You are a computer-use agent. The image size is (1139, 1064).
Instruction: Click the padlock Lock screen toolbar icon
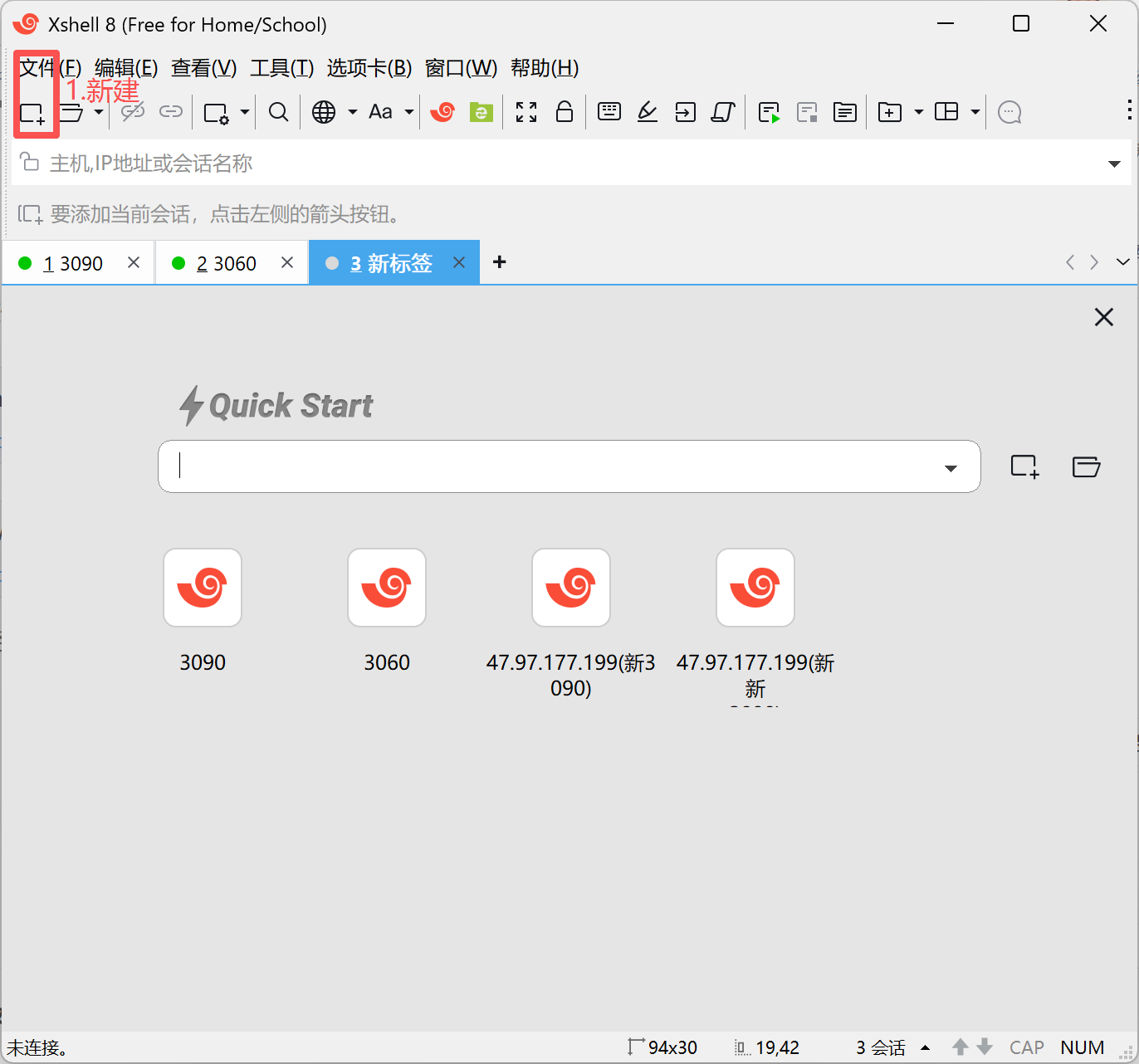click(x=565, y=112)
